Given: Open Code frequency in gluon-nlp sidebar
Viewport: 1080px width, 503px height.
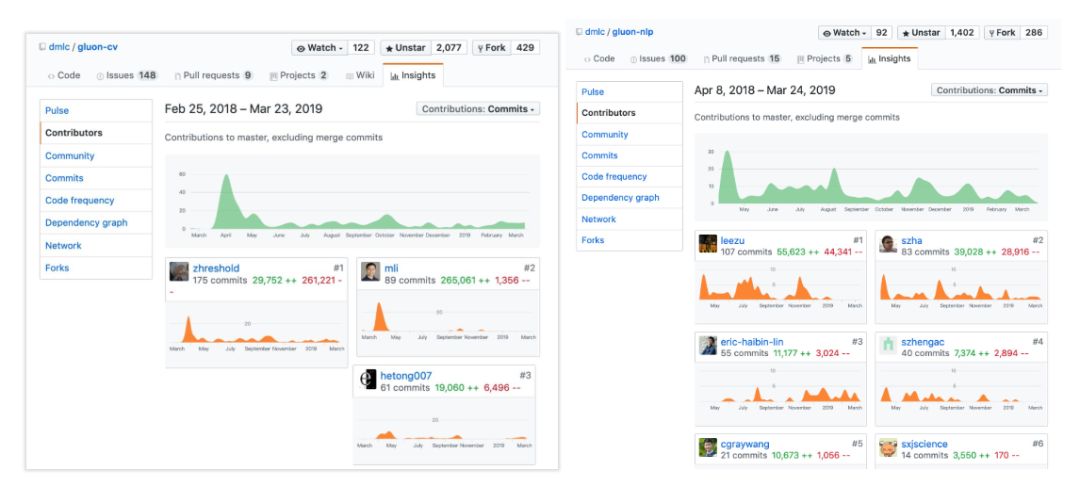Looking at the screenshot, I should point(629,176).
